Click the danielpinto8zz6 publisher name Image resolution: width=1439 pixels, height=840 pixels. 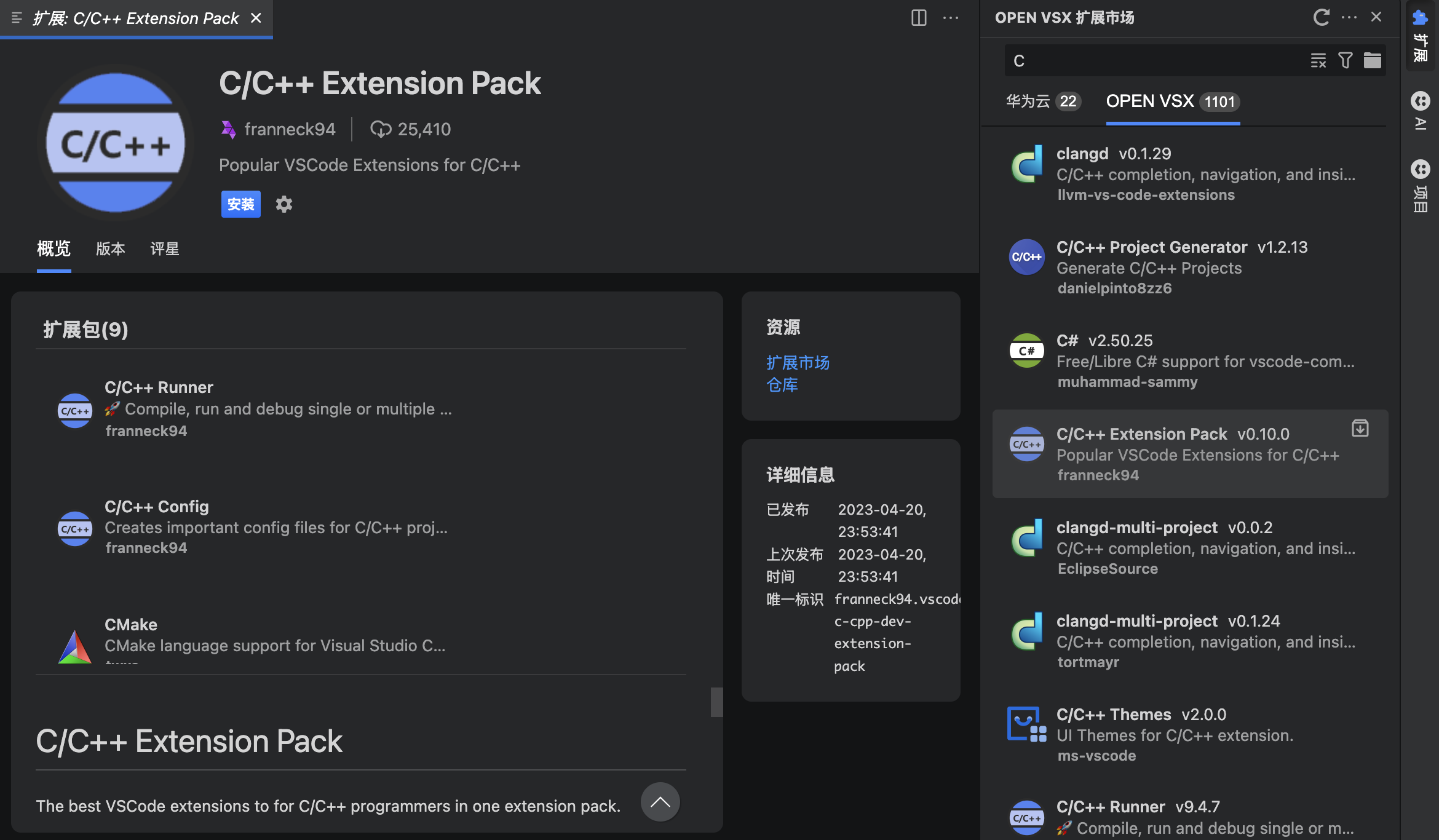tap(1114, 288)
